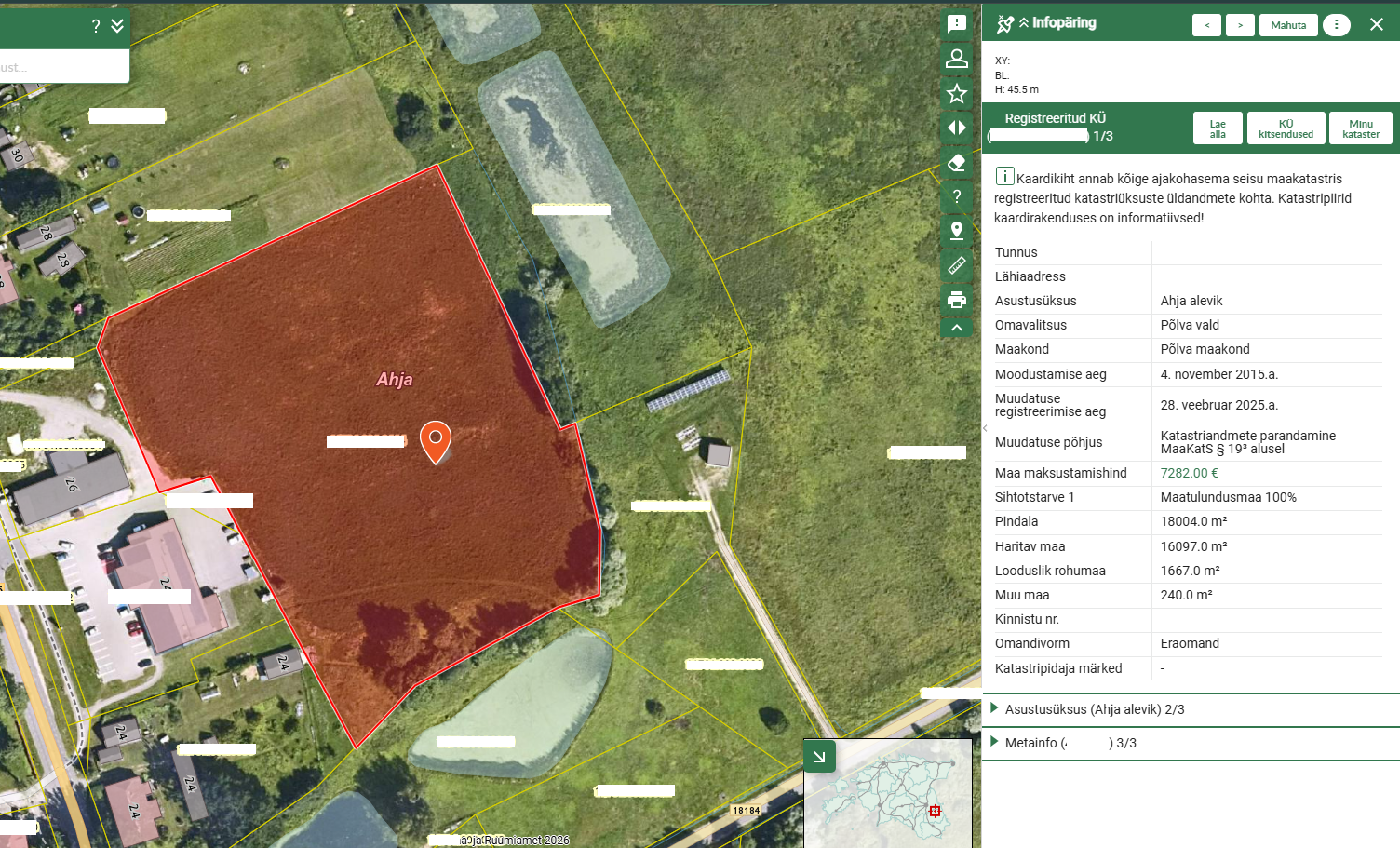Click the orange map marker pin
The width and height of the screenshot is (1400, 848).
(x=436, y=440)
